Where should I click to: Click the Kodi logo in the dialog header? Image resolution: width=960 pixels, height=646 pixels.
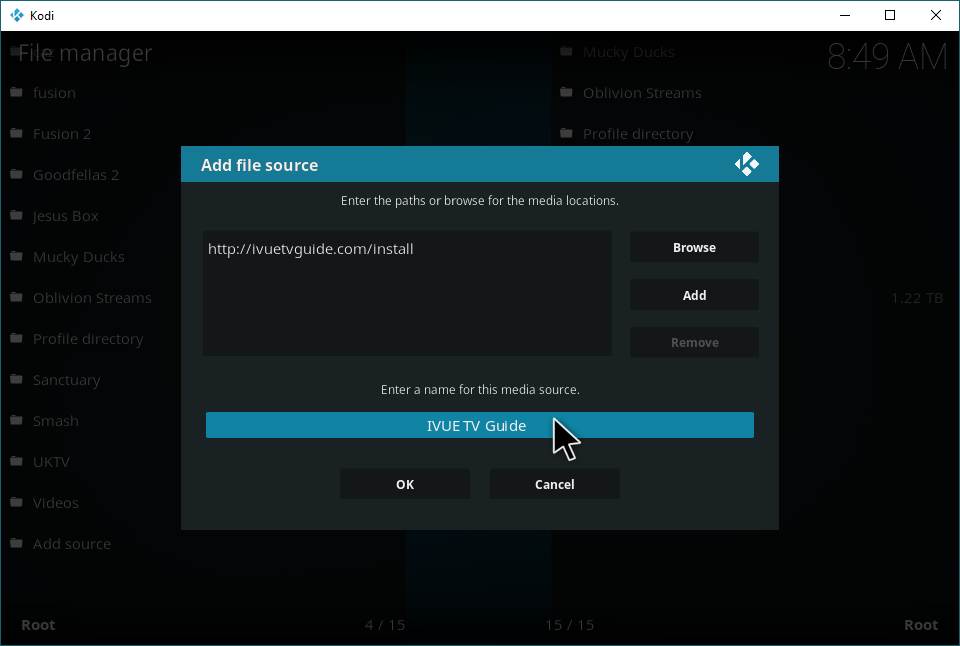coord(746,164)
